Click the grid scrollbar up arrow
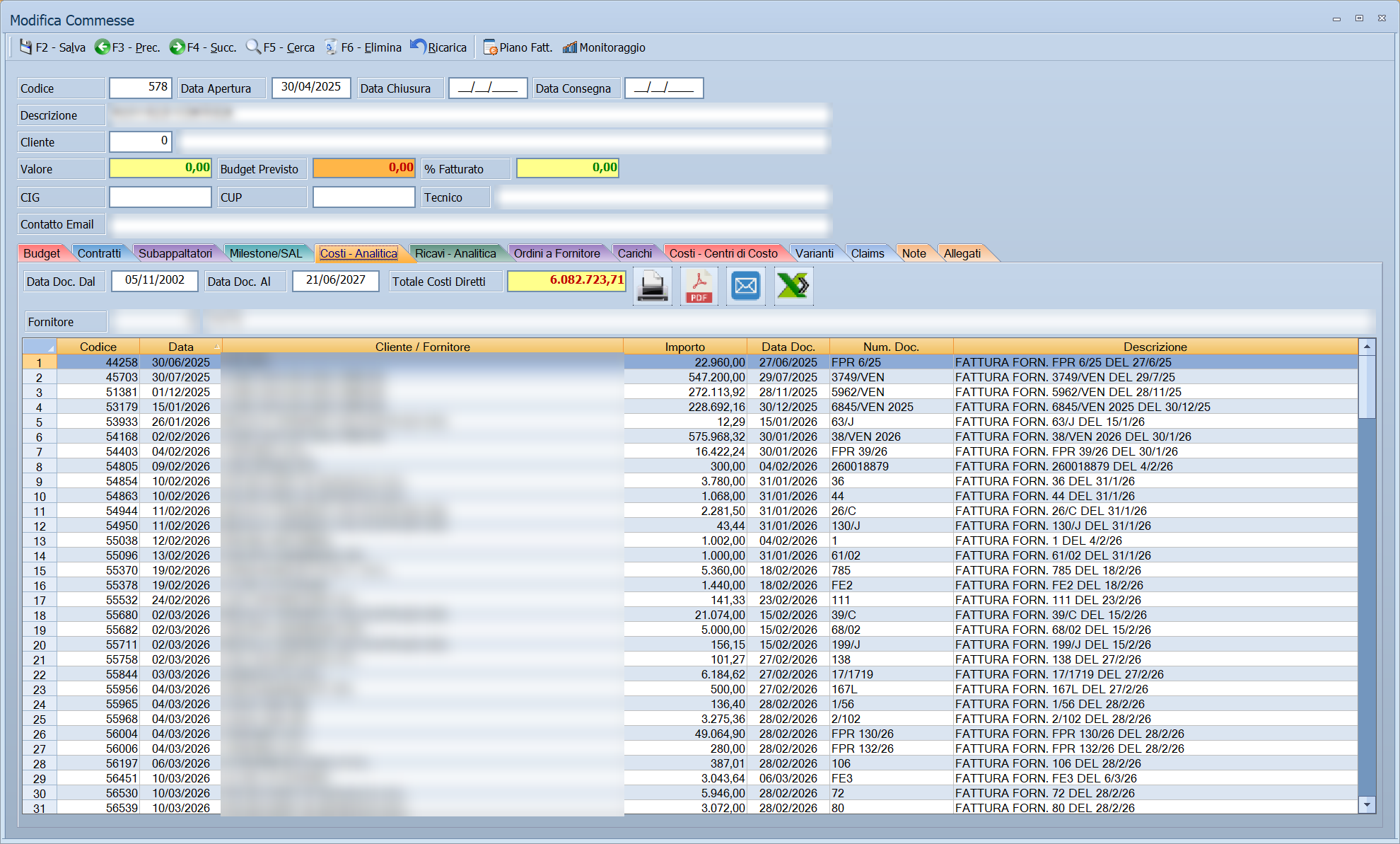1400x844 pixels. pyautogui.click(x=1367, y=347)
